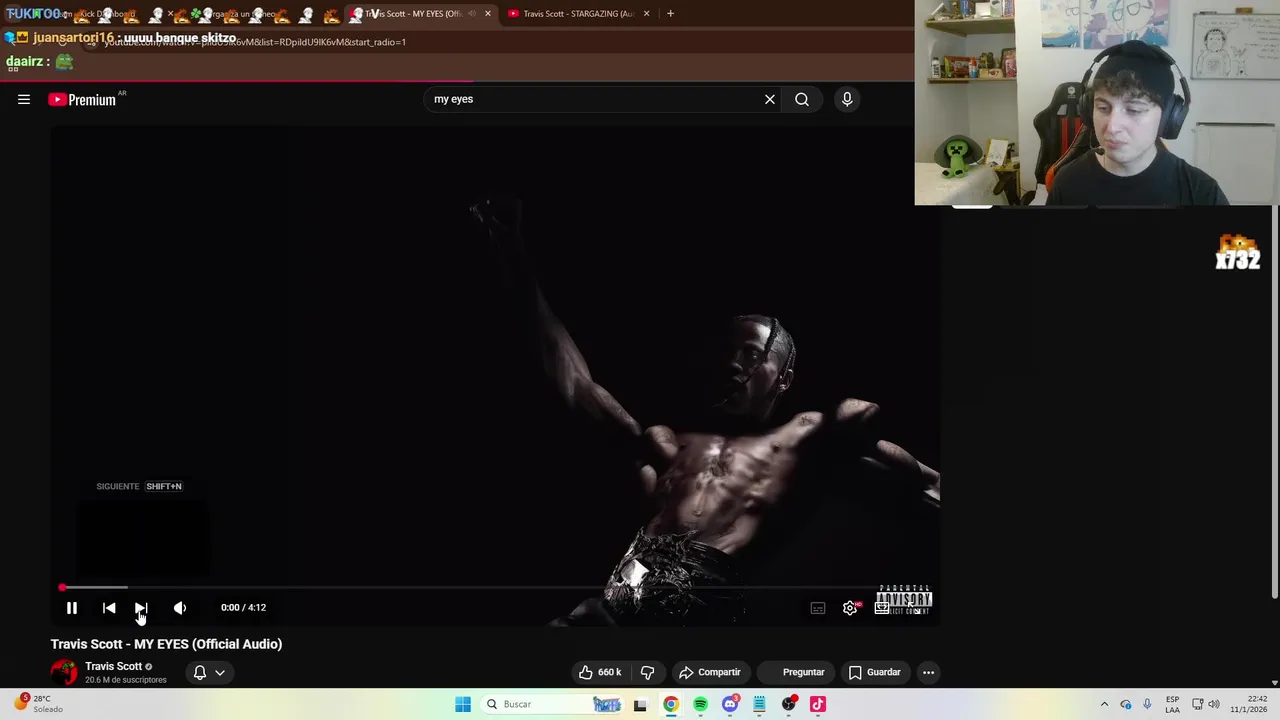Open a new browser tab

pyautogui.click(x=670, y=14)
